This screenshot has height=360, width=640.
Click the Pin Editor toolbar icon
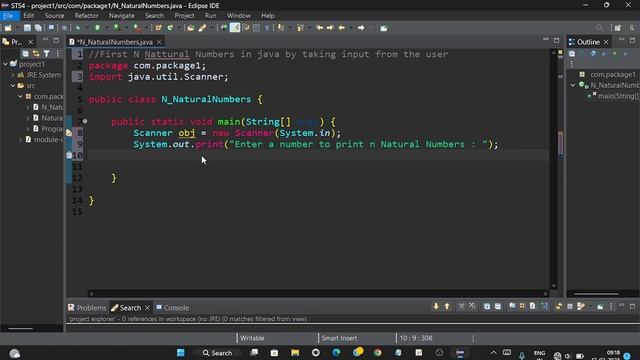coord(384,28)
